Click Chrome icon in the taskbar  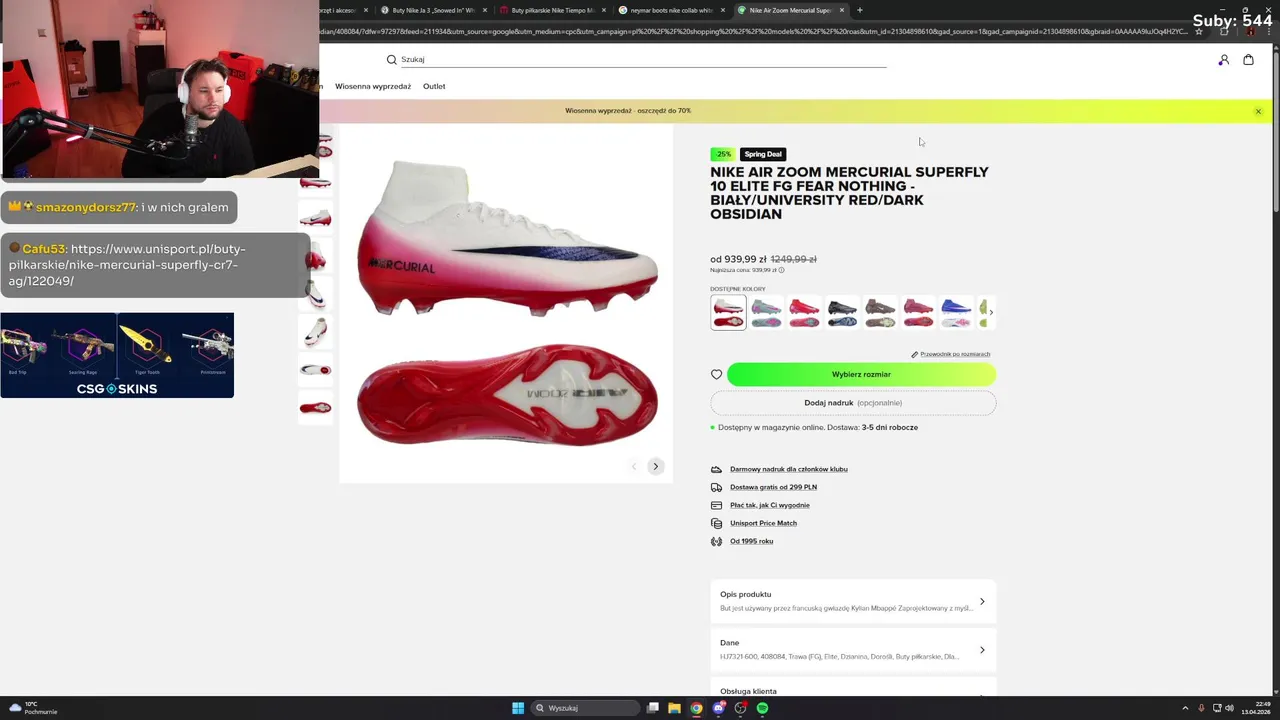696,708
